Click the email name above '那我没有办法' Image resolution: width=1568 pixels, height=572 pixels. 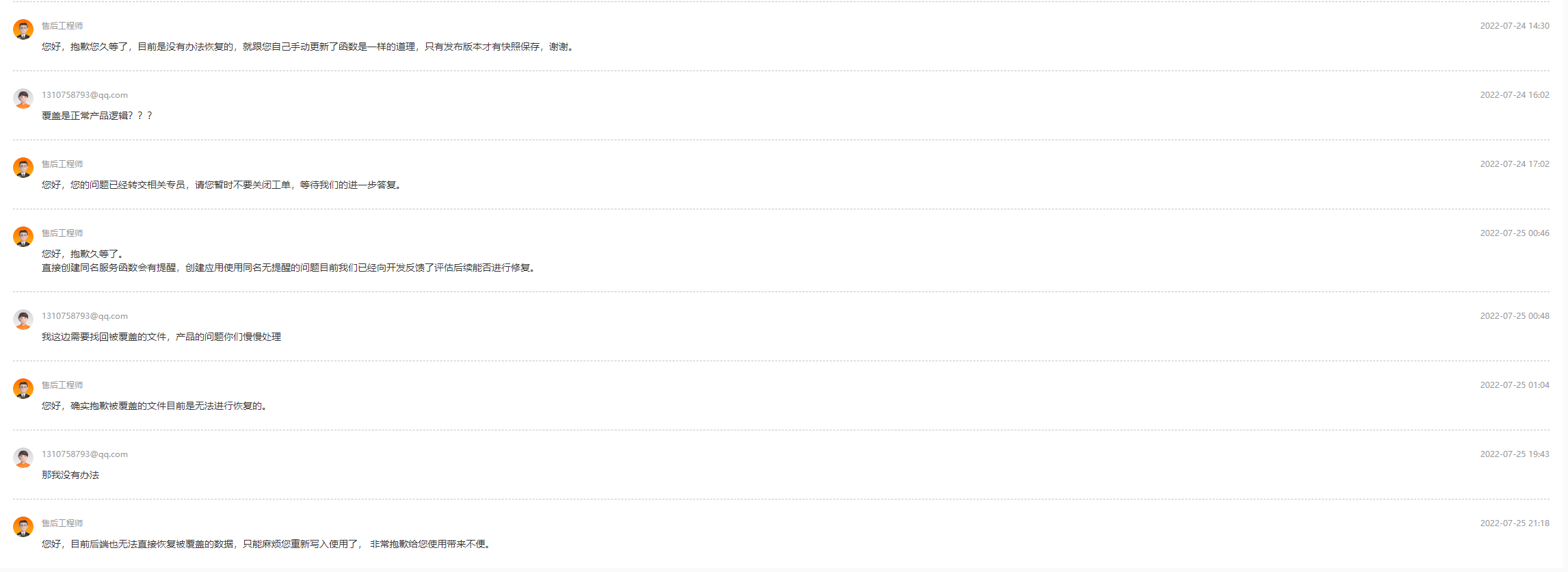coord(85,454)
